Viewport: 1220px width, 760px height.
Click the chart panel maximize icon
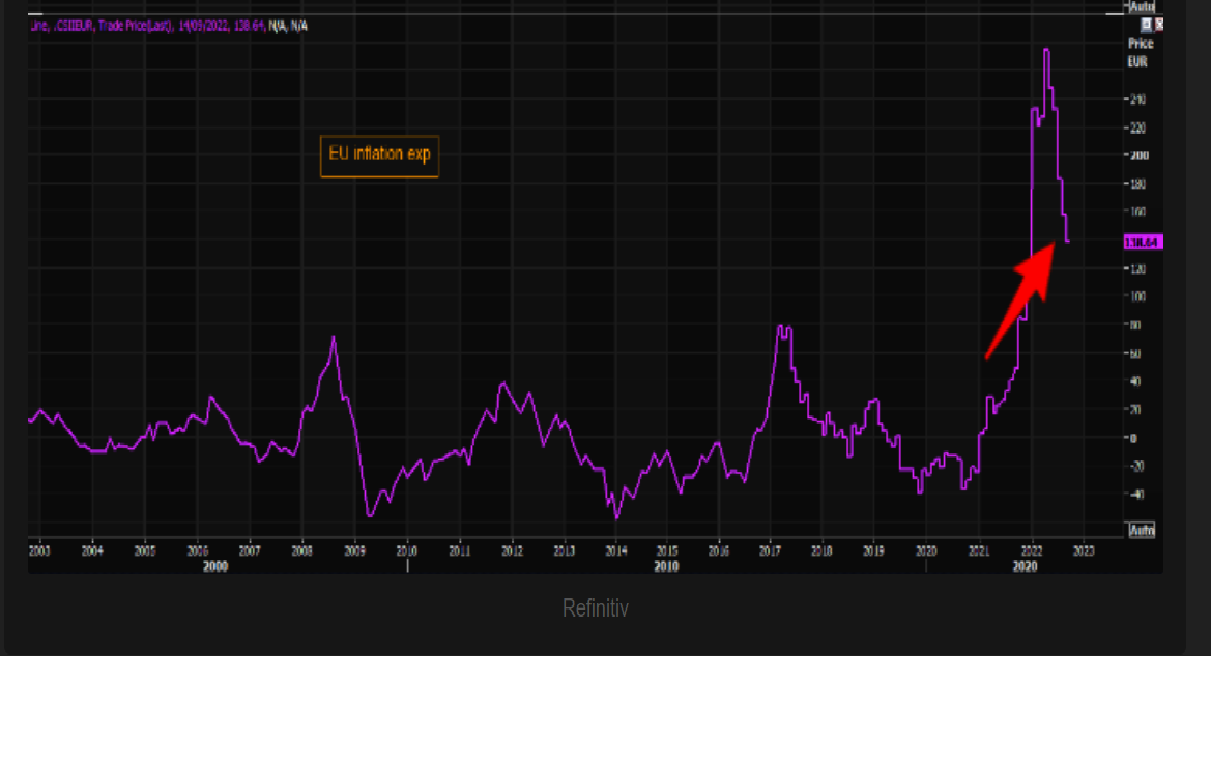[x=1146, y=24]
